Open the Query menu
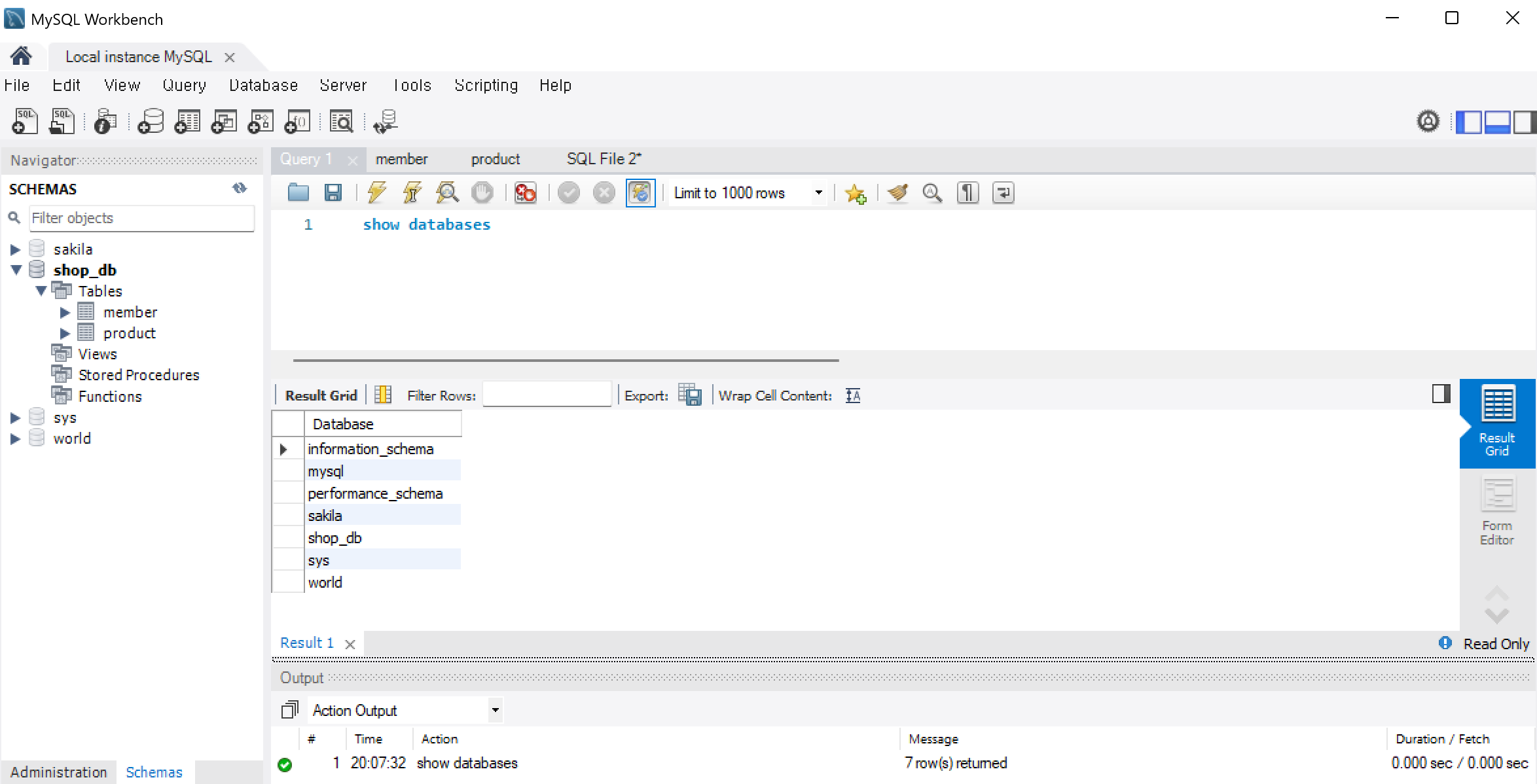1537x784 pixels. [x=185, y=85]
